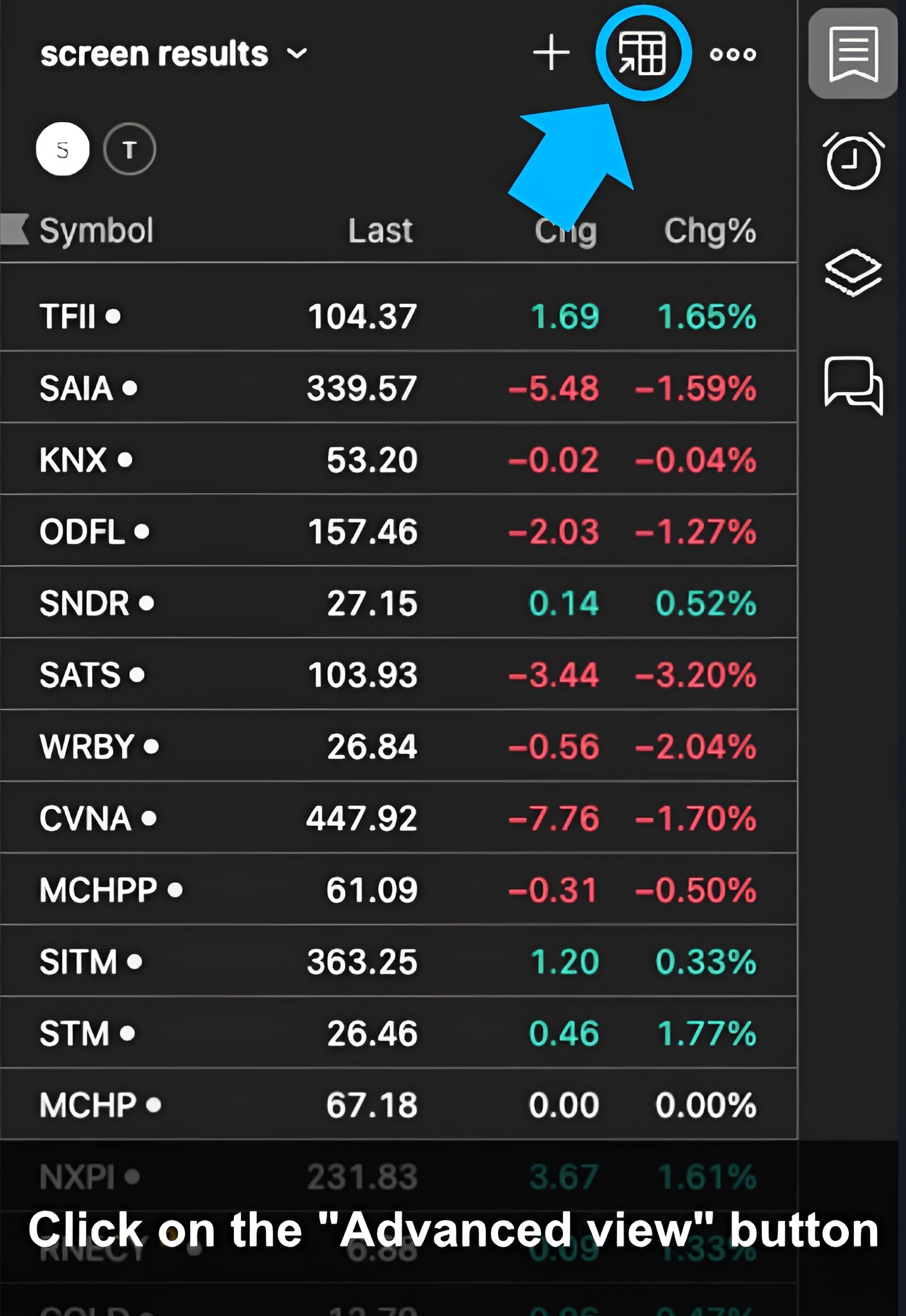The image size is (906, 1316).
Task: Add a symbol with the plus icon
Action: click(x=551, y=53)
